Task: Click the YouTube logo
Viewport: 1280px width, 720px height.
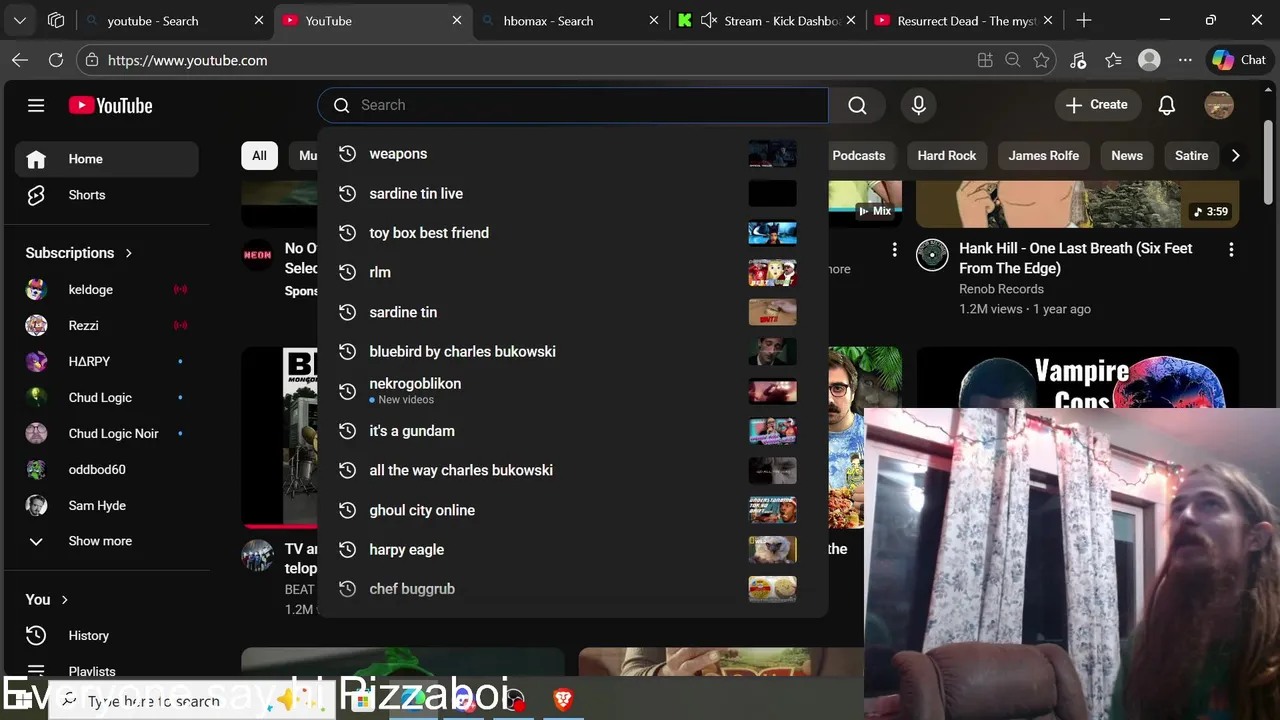Action: [110, 105]
